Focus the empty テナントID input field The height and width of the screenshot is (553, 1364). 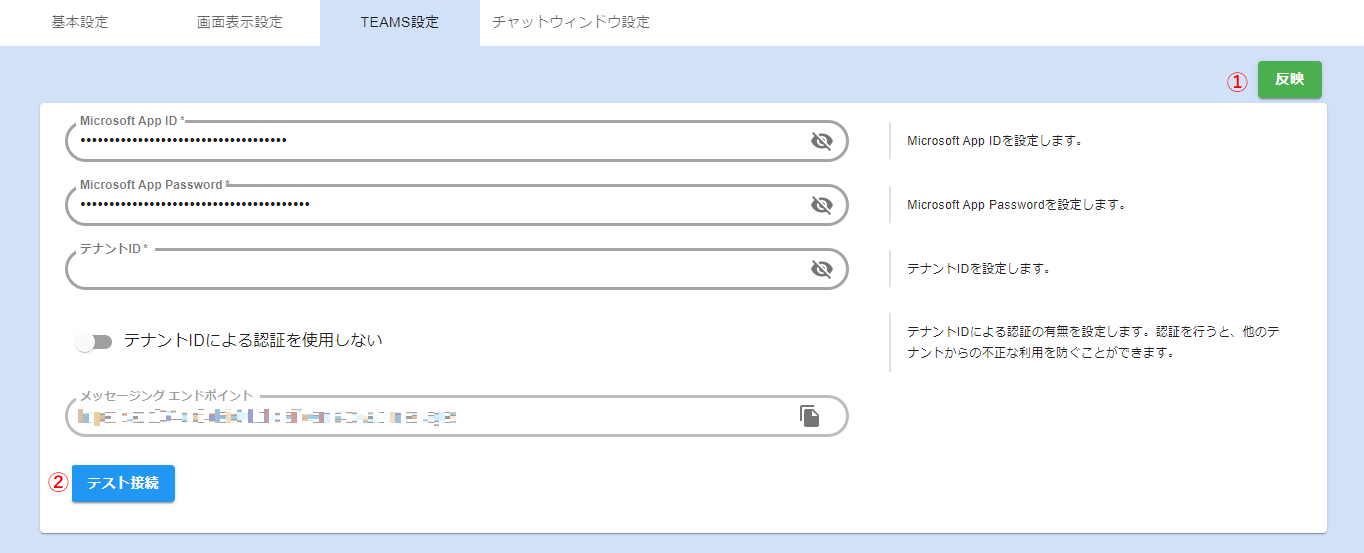(x=430, y=269)
